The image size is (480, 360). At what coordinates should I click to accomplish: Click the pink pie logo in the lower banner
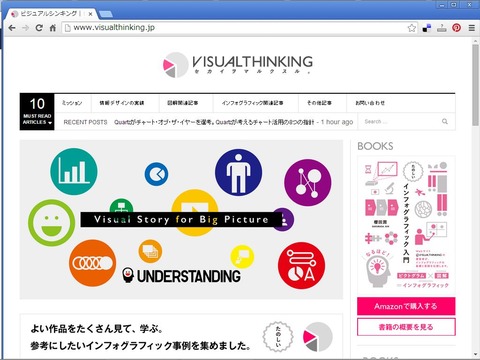pos(318,337)
